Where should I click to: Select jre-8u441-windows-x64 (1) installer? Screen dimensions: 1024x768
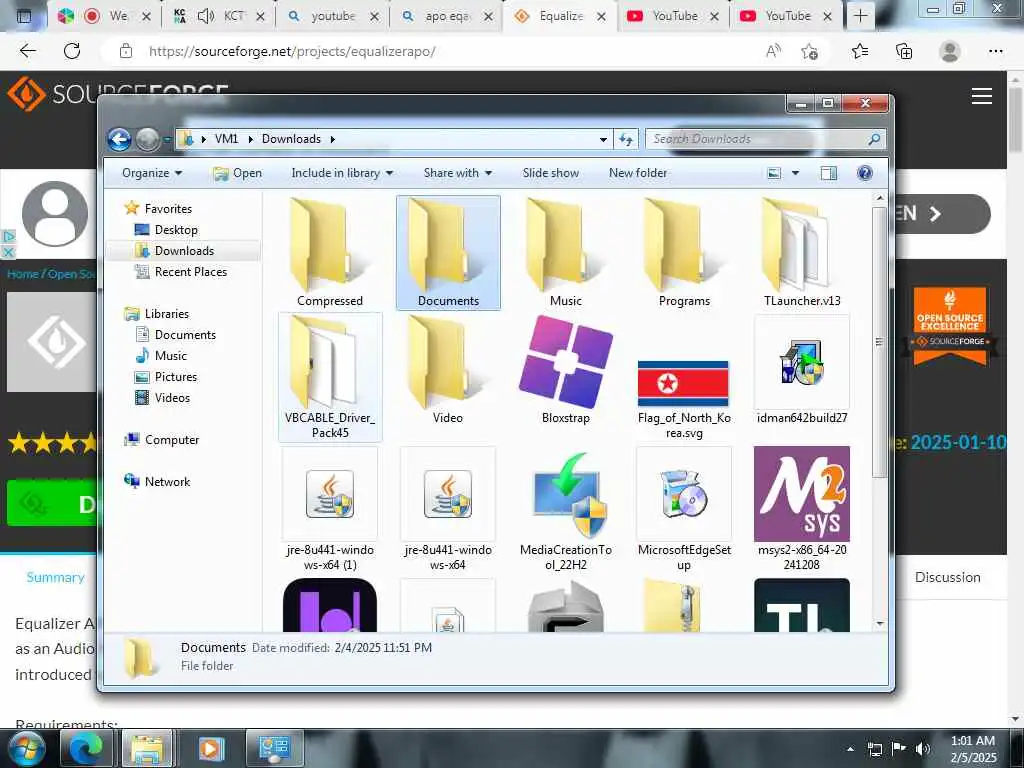point(330,509)
